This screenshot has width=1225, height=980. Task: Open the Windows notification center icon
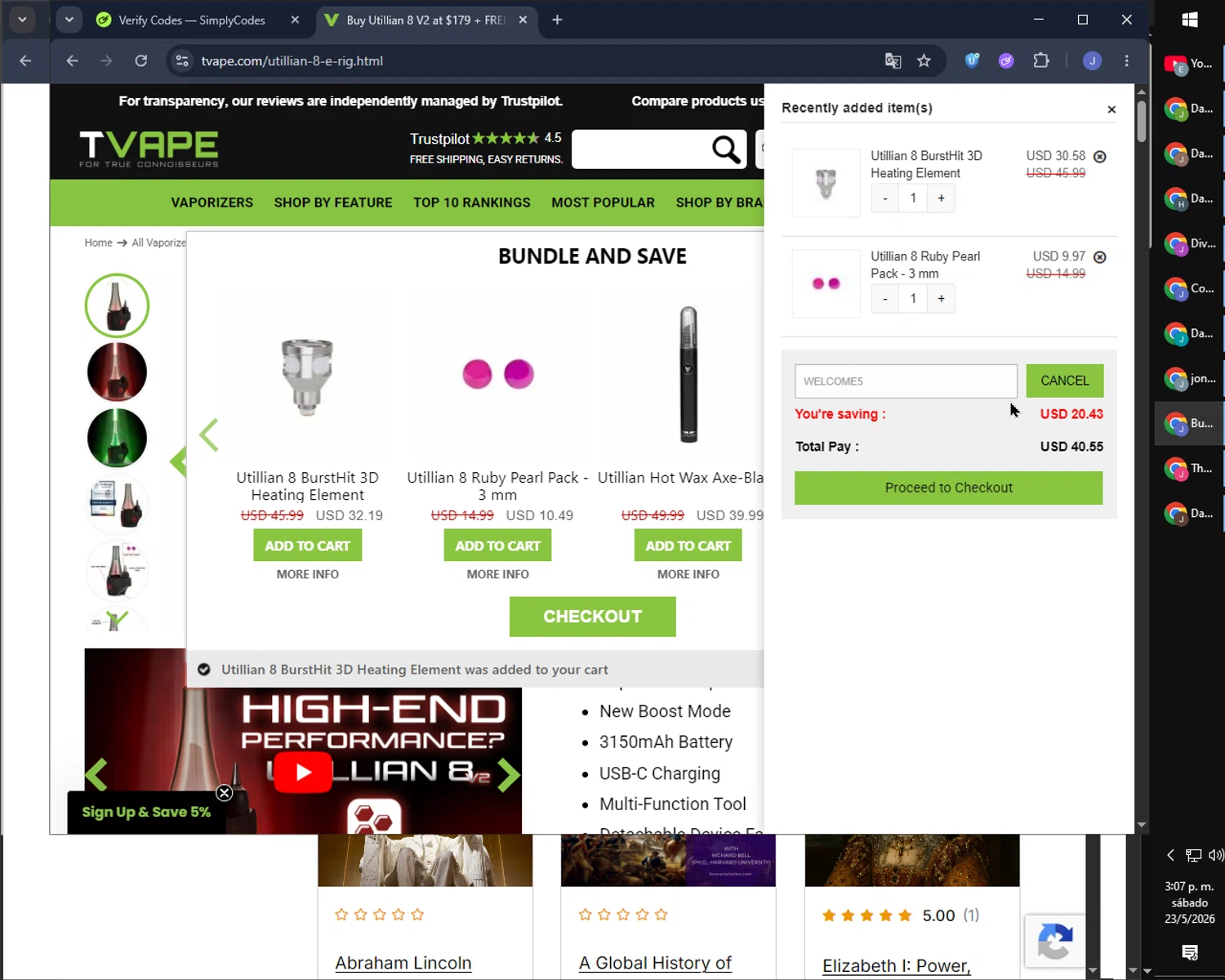pyautogui.click(x=1190, y=952)
